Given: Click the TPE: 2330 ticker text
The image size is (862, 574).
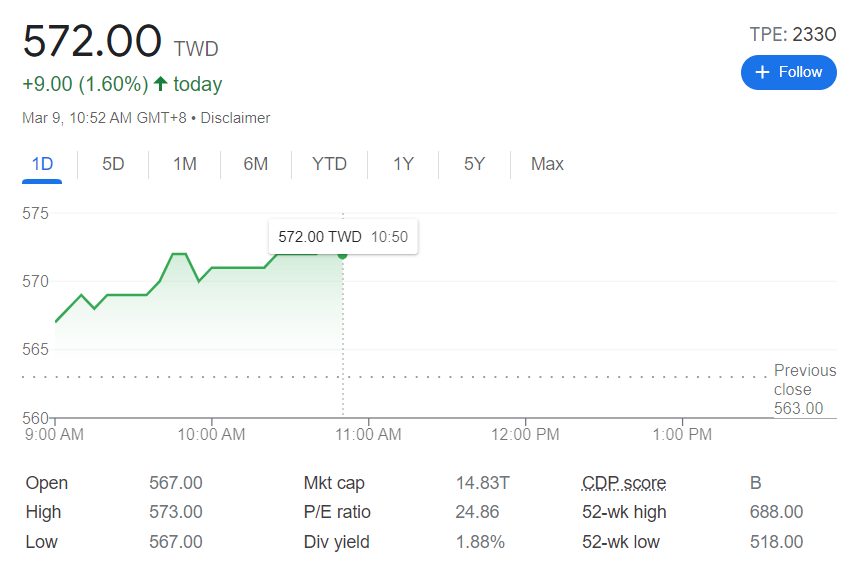Looking at the screenshot, I should click(792, 35).
